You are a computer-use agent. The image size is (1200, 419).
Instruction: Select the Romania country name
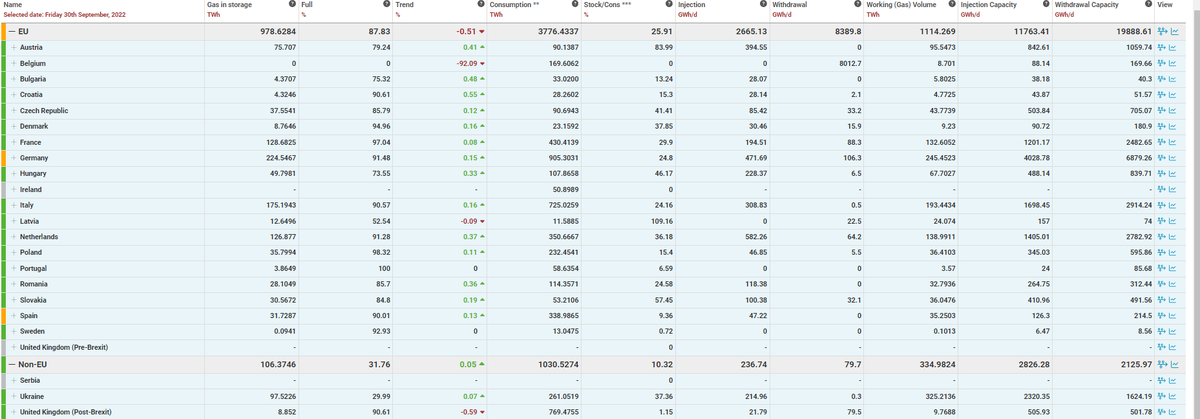[x=34, y=284]
